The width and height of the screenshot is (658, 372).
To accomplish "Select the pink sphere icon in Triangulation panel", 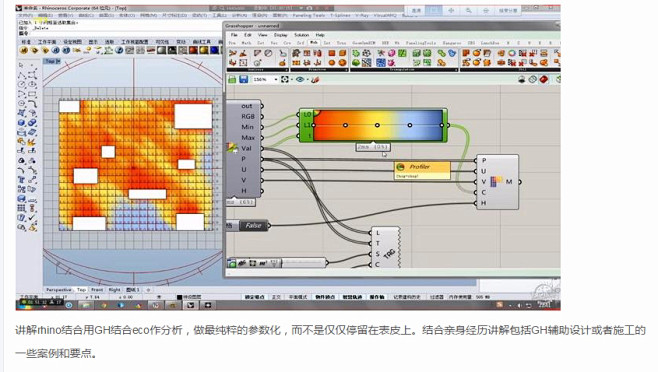I will pos(392,53).
